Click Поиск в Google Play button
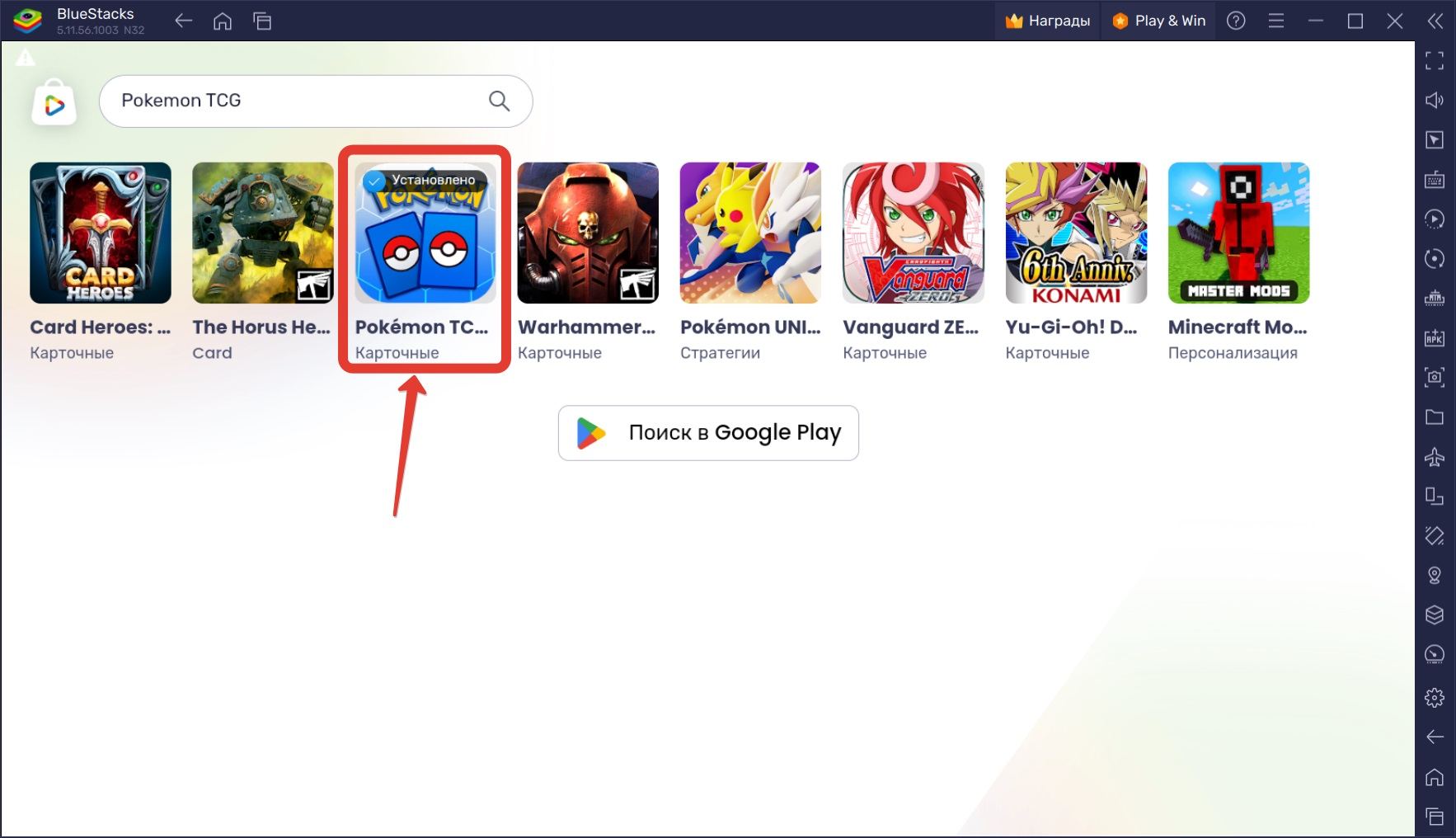 (708, 433)
